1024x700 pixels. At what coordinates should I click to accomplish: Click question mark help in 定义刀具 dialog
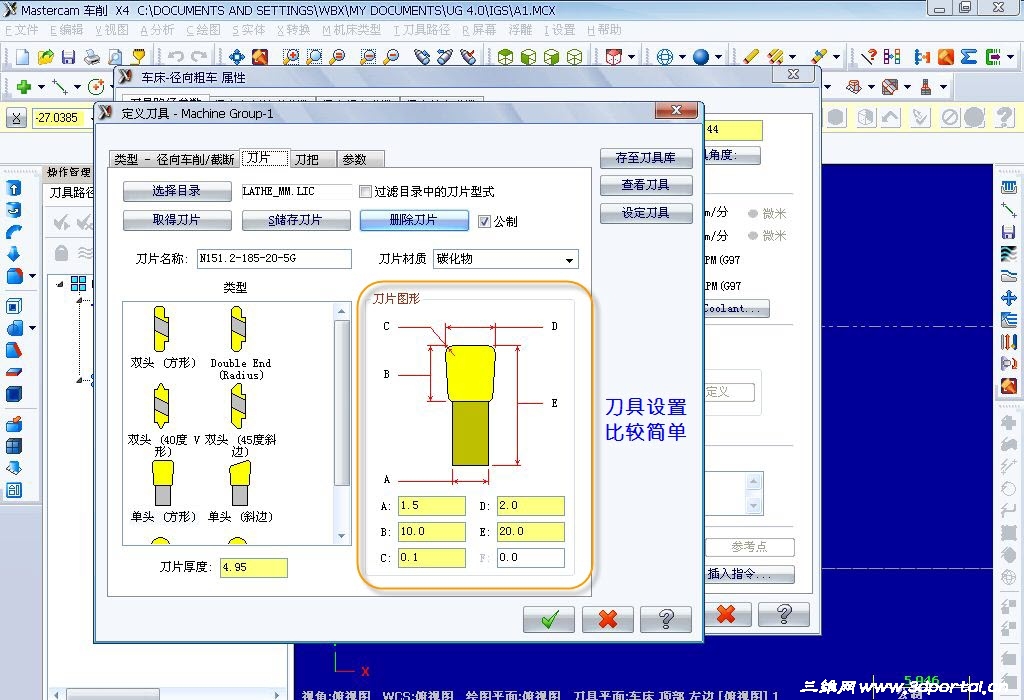pyautogui.click(x=665, y=619)
